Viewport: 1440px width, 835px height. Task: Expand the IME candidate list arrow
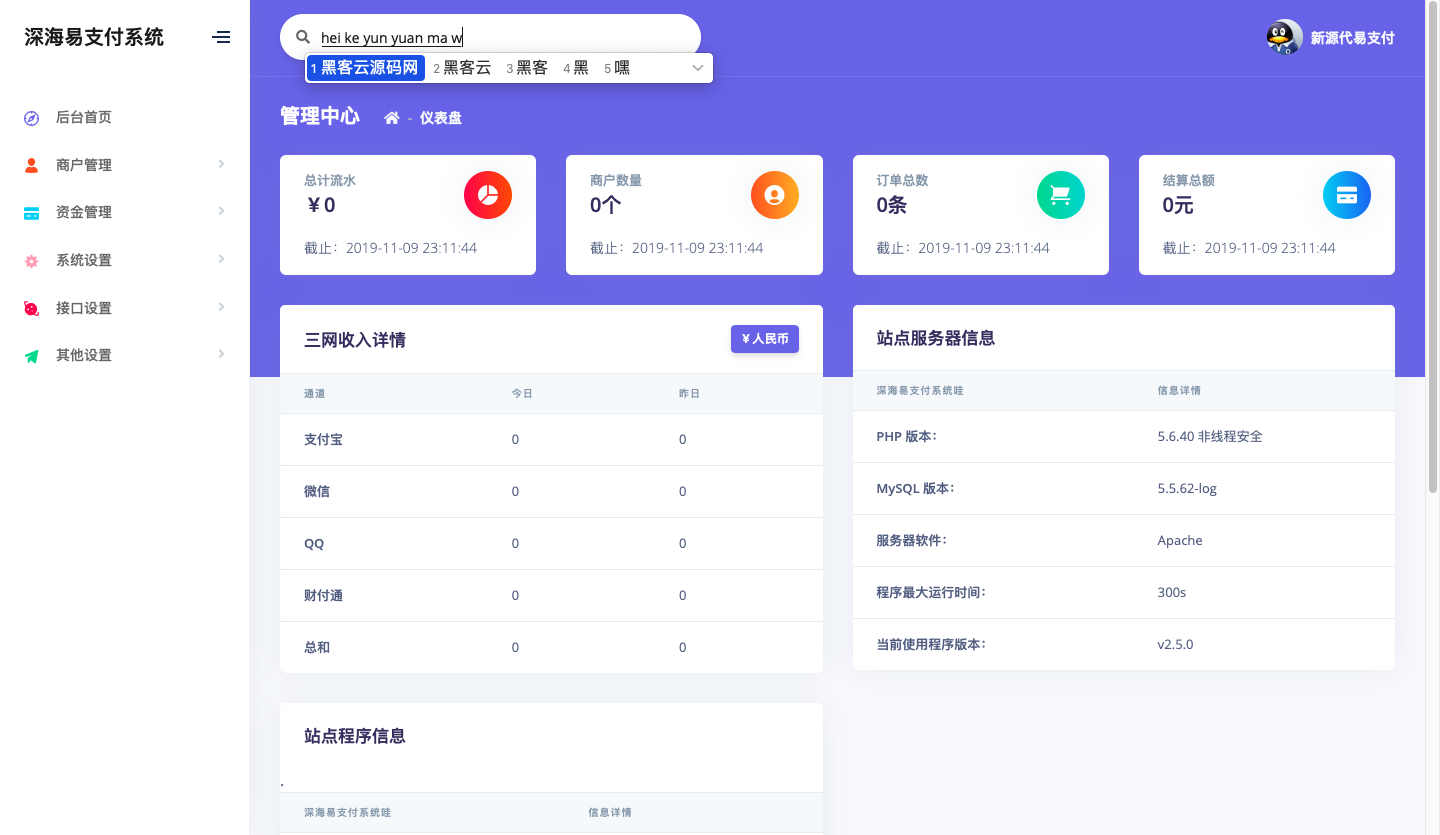[698, 68]
